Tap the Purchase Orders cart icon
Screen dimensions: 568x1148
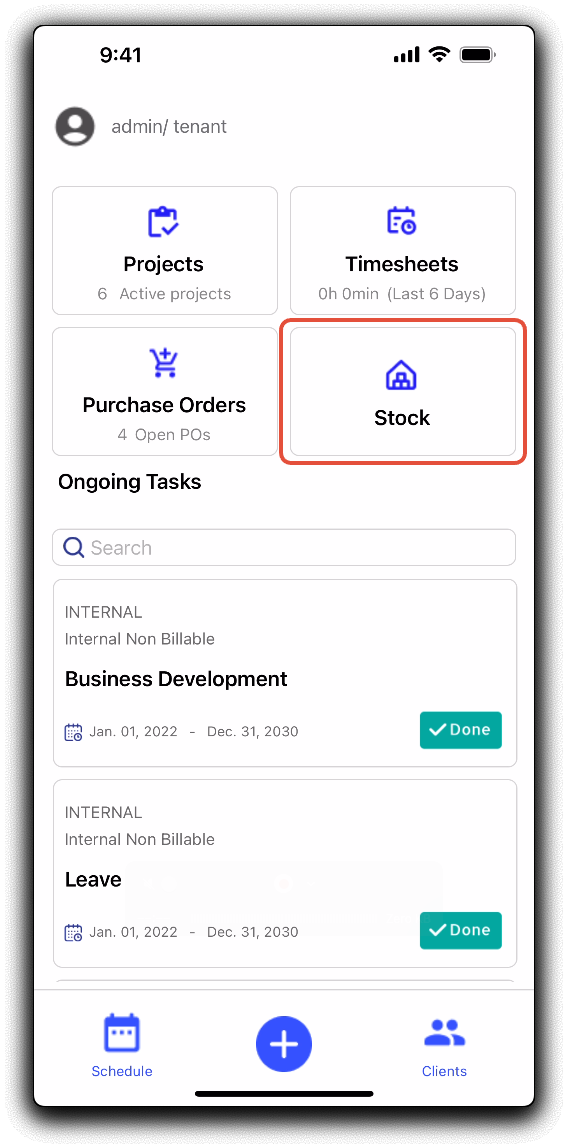click(163, 362)
